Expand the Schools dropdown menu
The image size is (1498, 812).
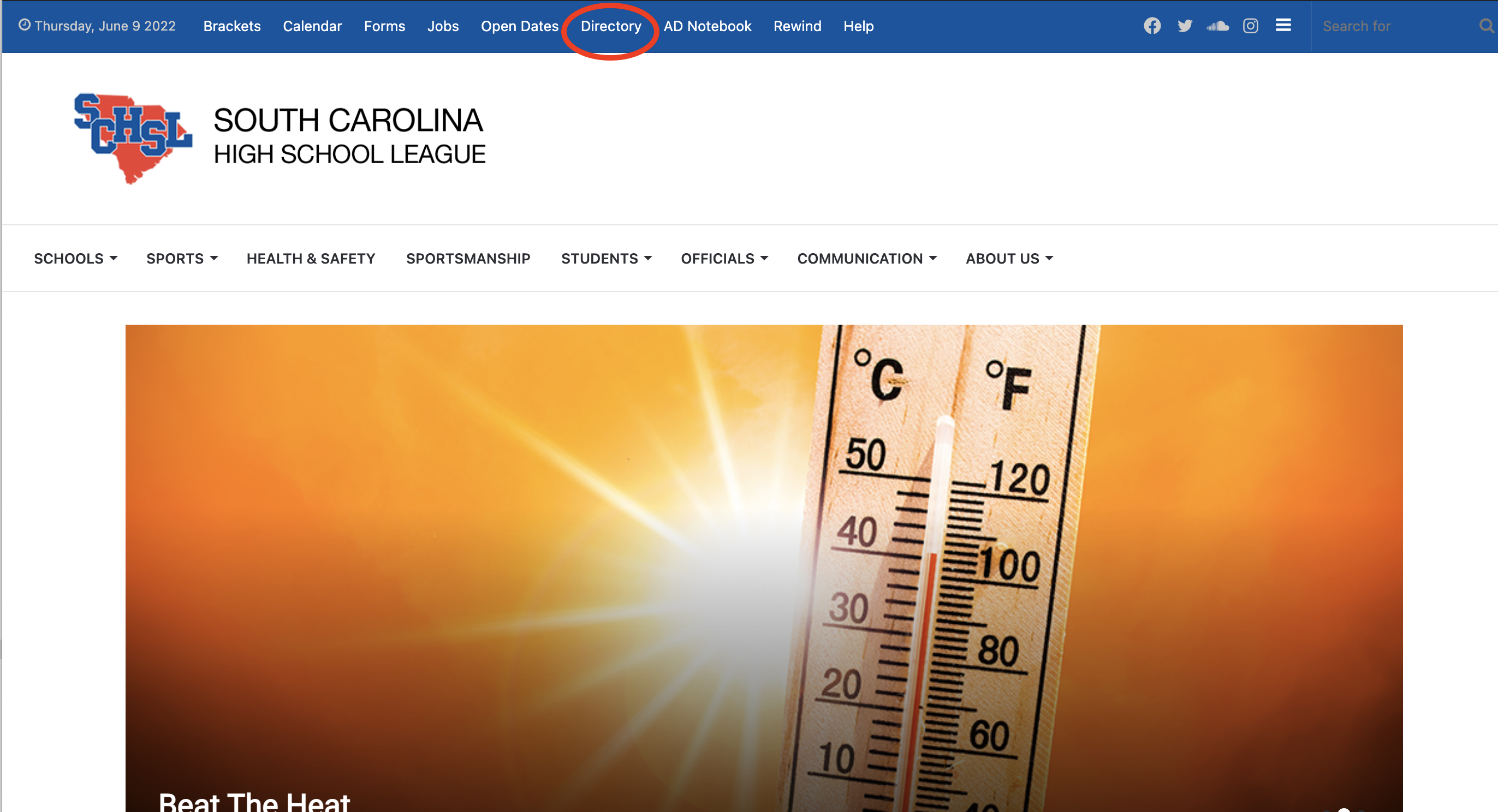75,259
